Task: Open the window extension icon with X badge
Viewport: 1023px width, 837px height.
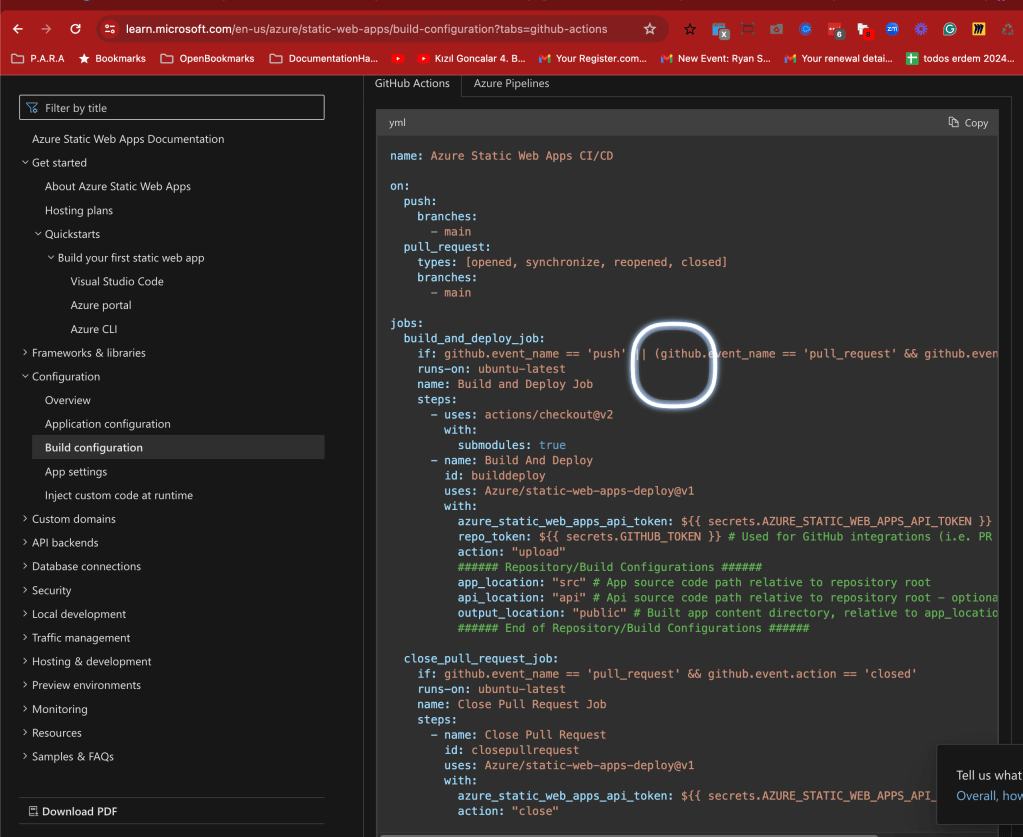Action: tap(720, 29)
